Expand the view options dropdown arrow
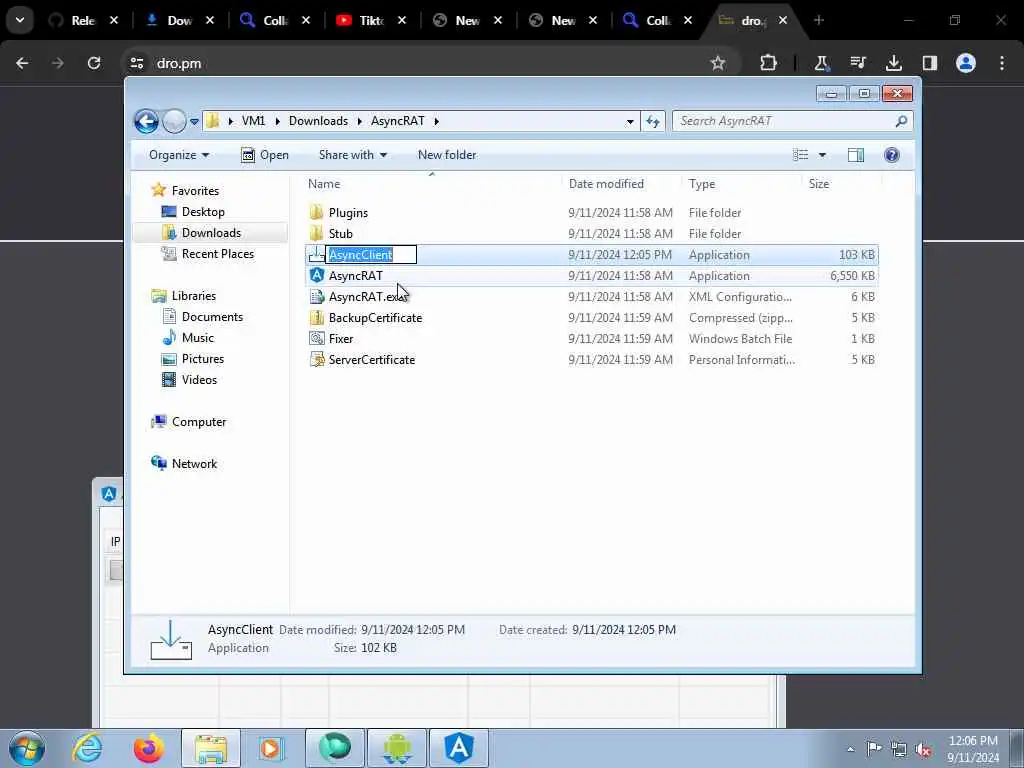Viewport: 1024px width, 768px height. [x=822, y=155]
